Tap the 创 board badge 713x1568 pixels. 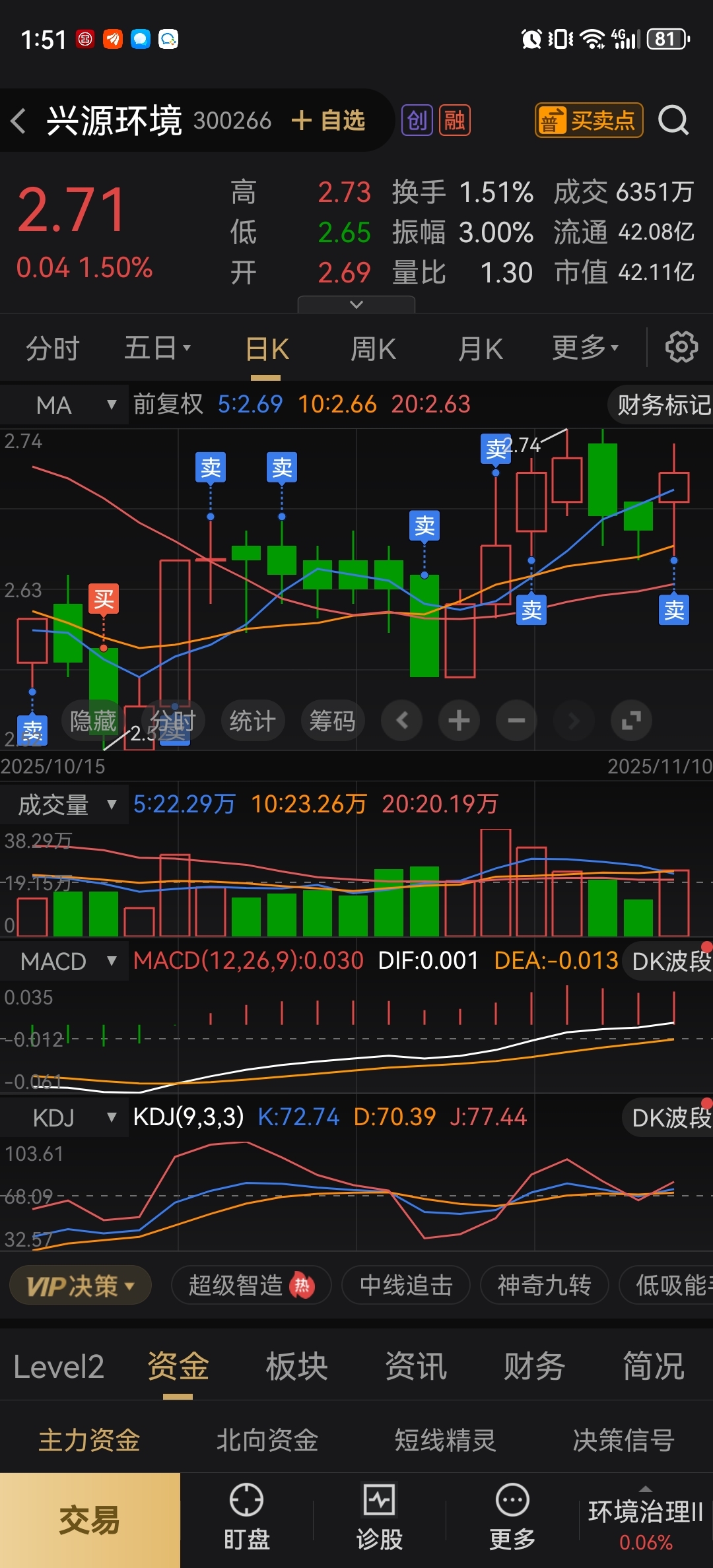pos(417,121)
